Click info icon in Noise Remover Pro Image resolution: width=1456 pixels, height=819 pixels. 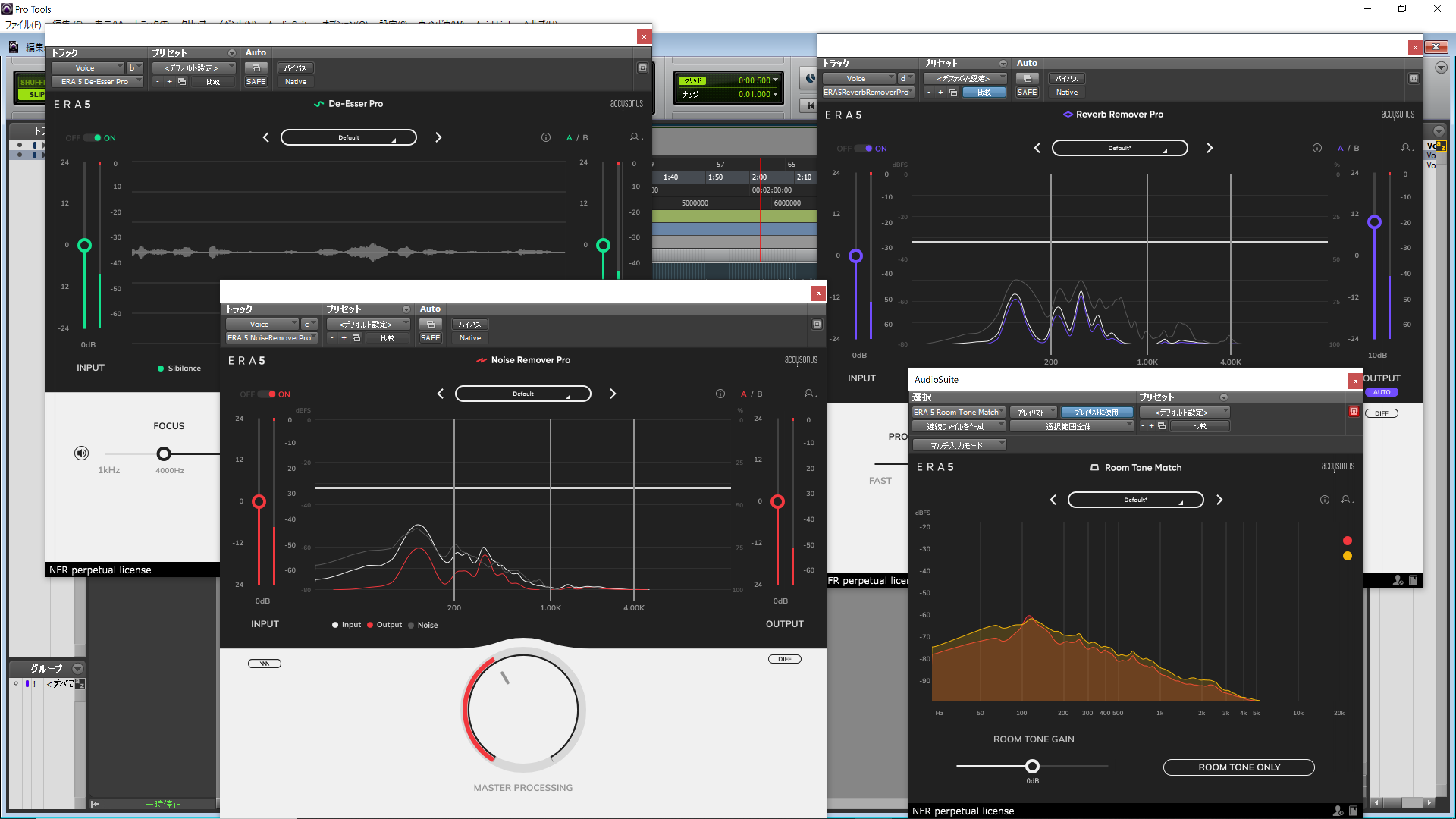[x=720, y=394]
